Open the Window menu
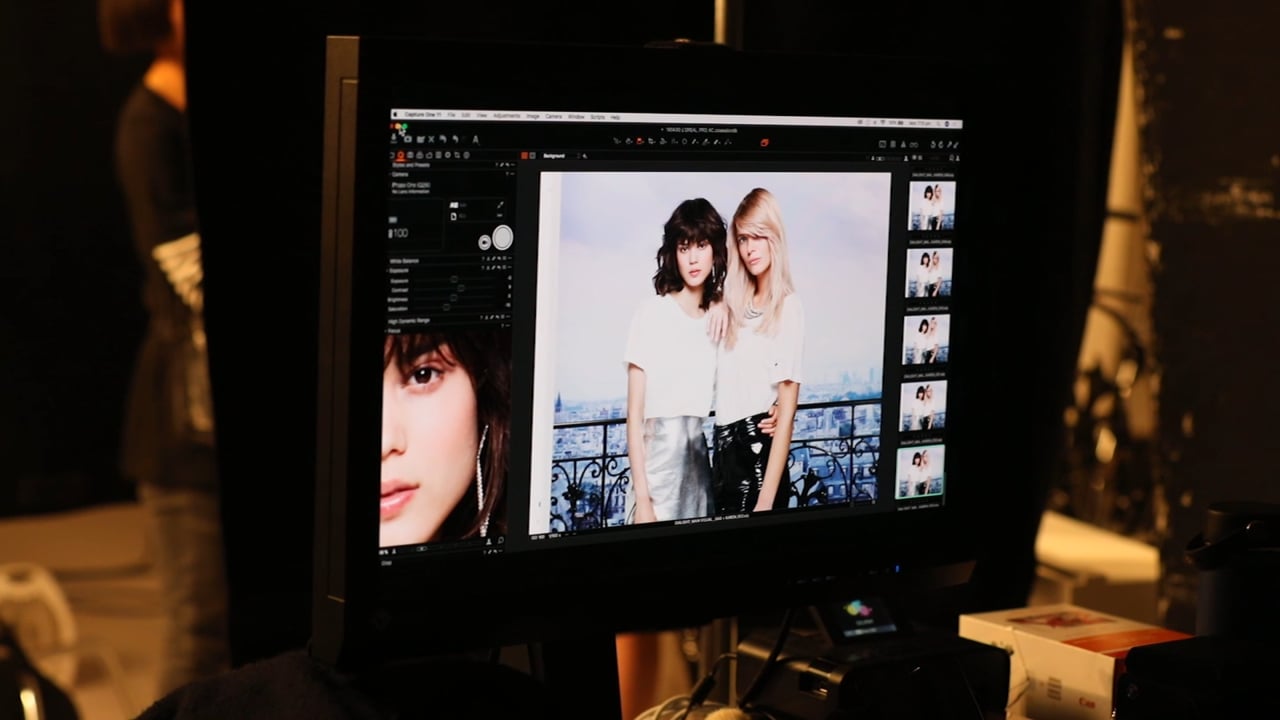The height and width of the screenshot is (720, 1280). [576, 116]
